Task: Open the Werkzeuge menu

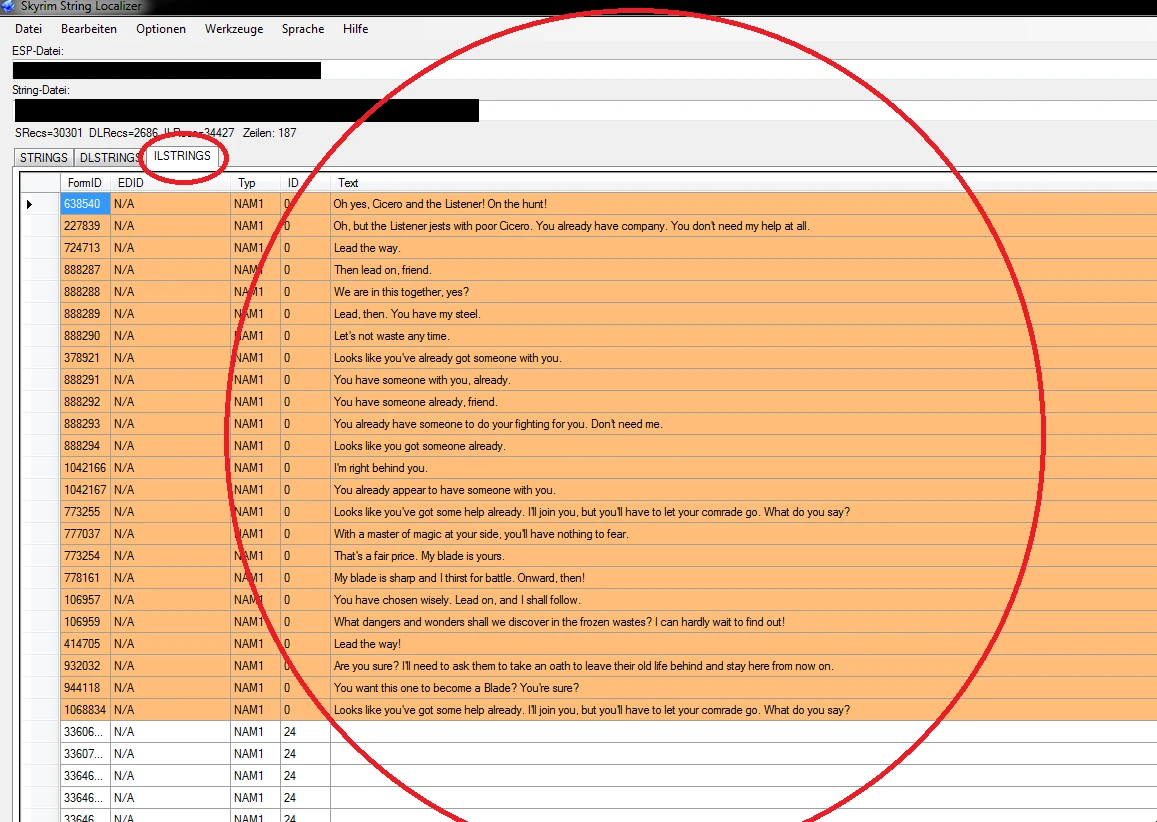Action: pos(234,29)
